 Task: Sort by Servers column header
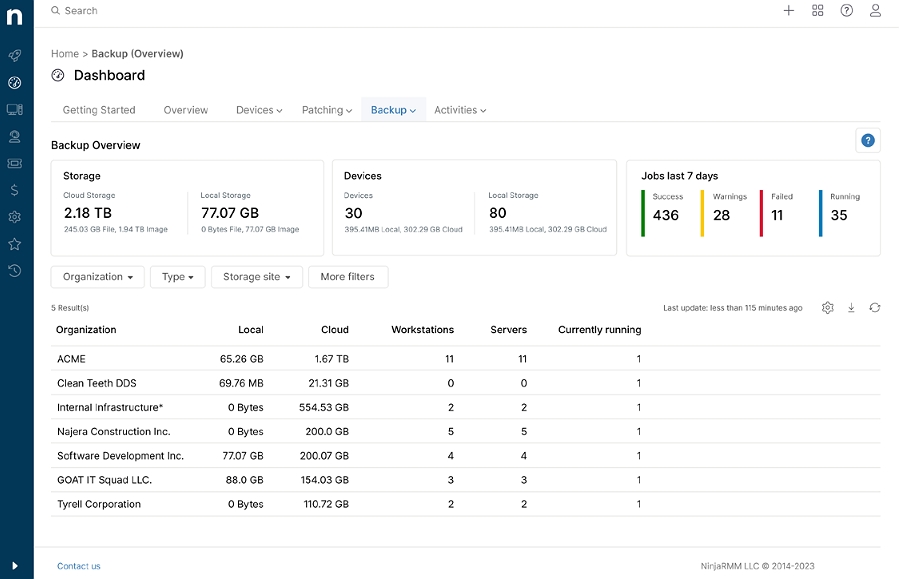tap(509, 330)
